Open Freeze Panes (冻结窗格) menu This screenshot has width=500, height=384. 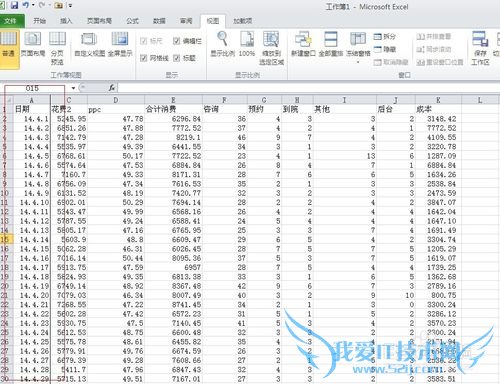coord(358,47)
